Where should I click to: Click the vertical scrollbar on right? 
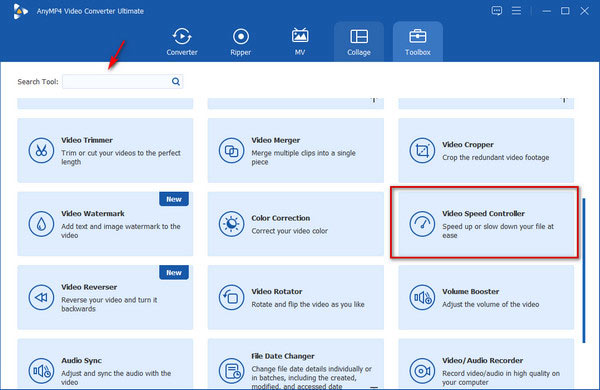tap(584, 271)
